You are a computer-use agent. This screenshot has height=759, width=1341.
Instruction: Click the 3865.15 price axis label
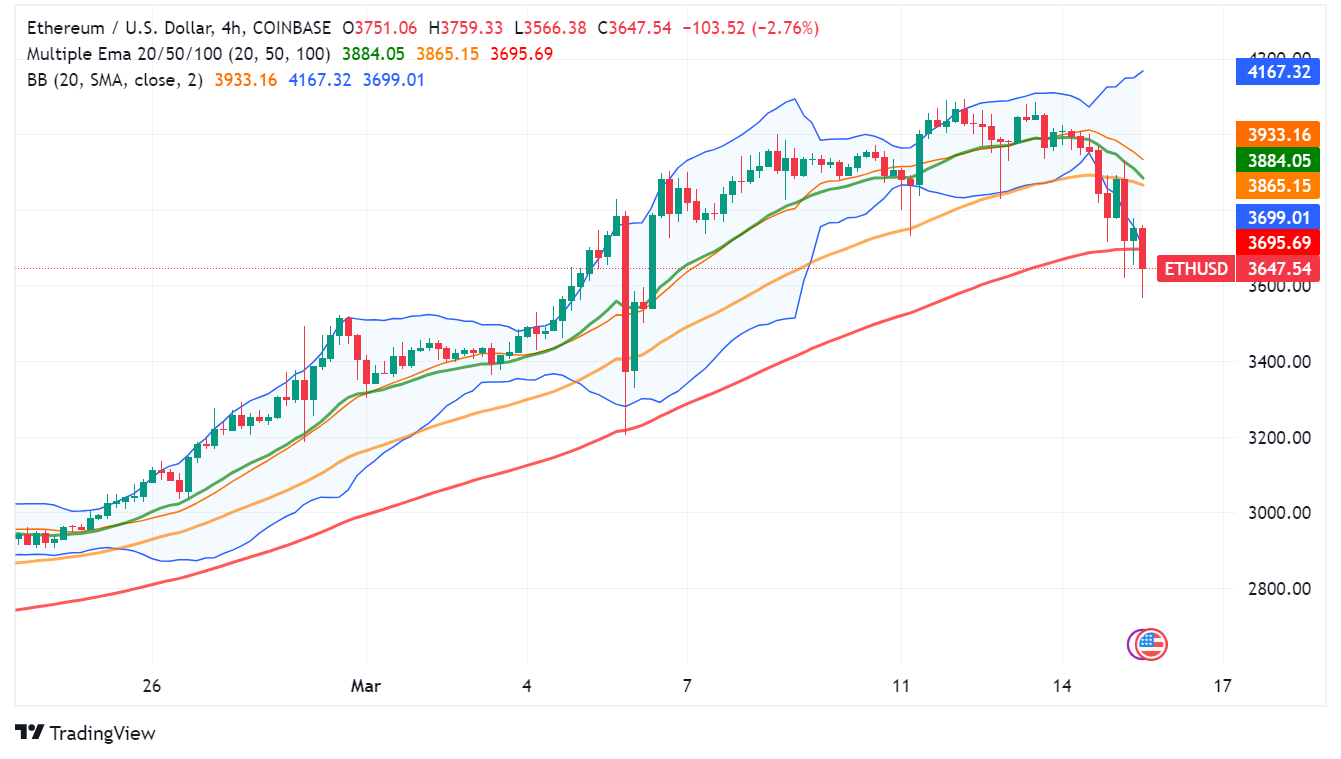tap(1279, 185)
